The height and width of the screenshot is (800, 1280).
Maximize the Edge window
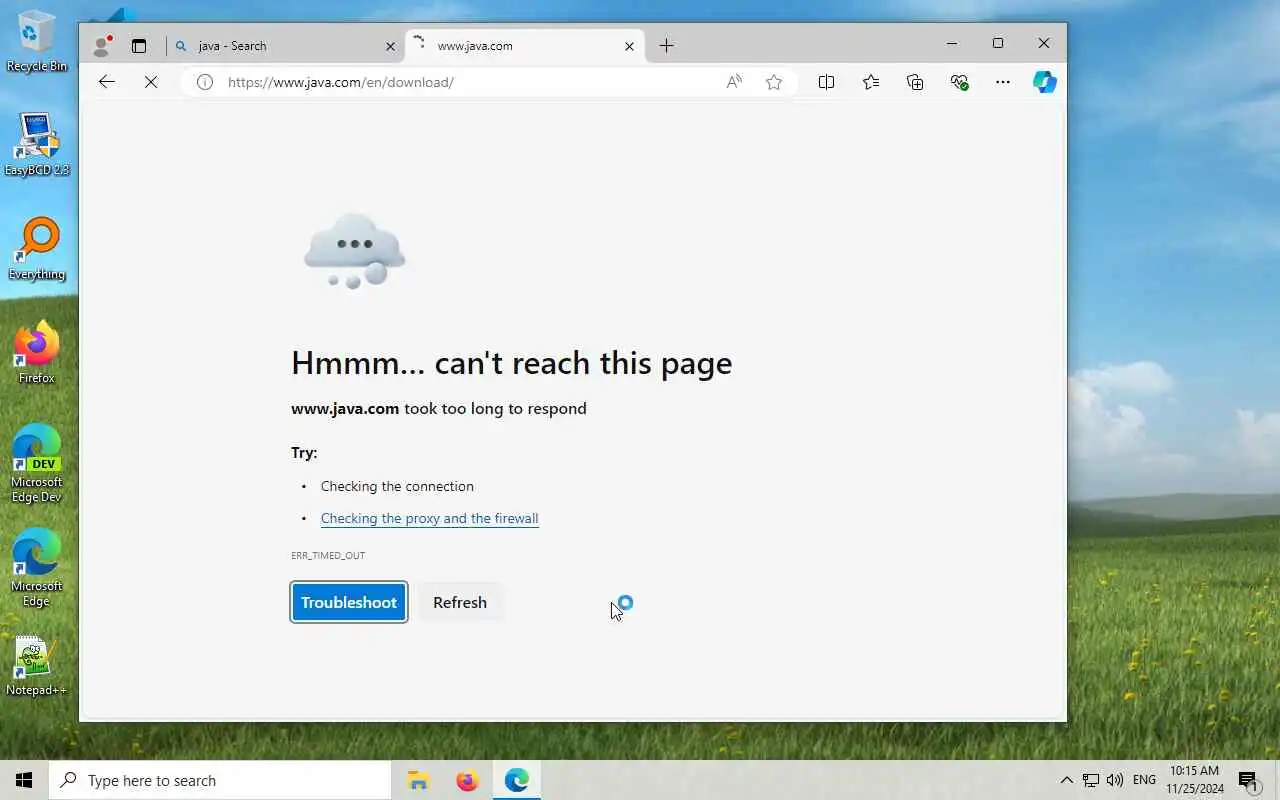[x=998, y=43]
